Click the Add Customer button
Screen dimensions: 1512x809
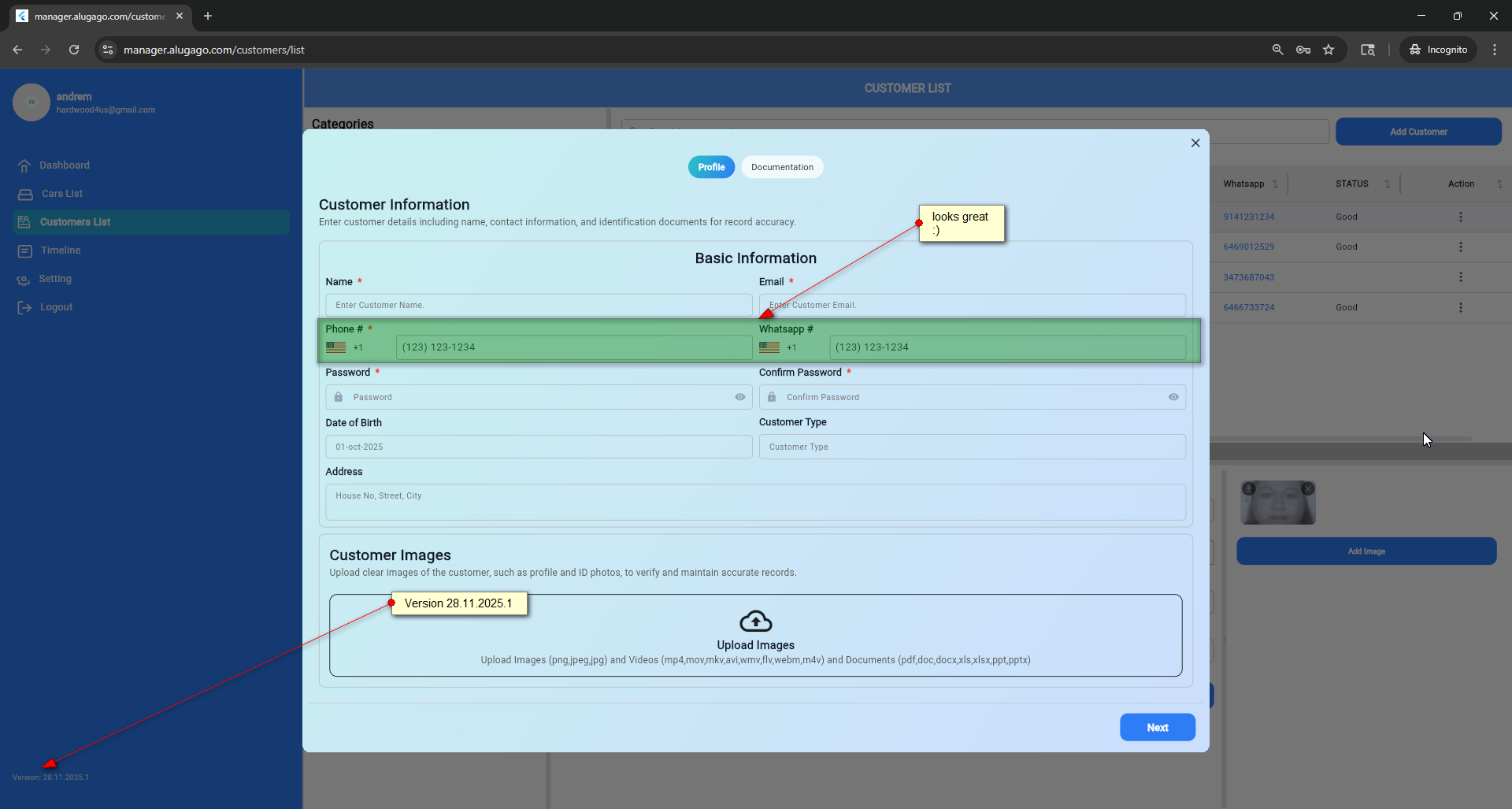tap(1417, 132)
